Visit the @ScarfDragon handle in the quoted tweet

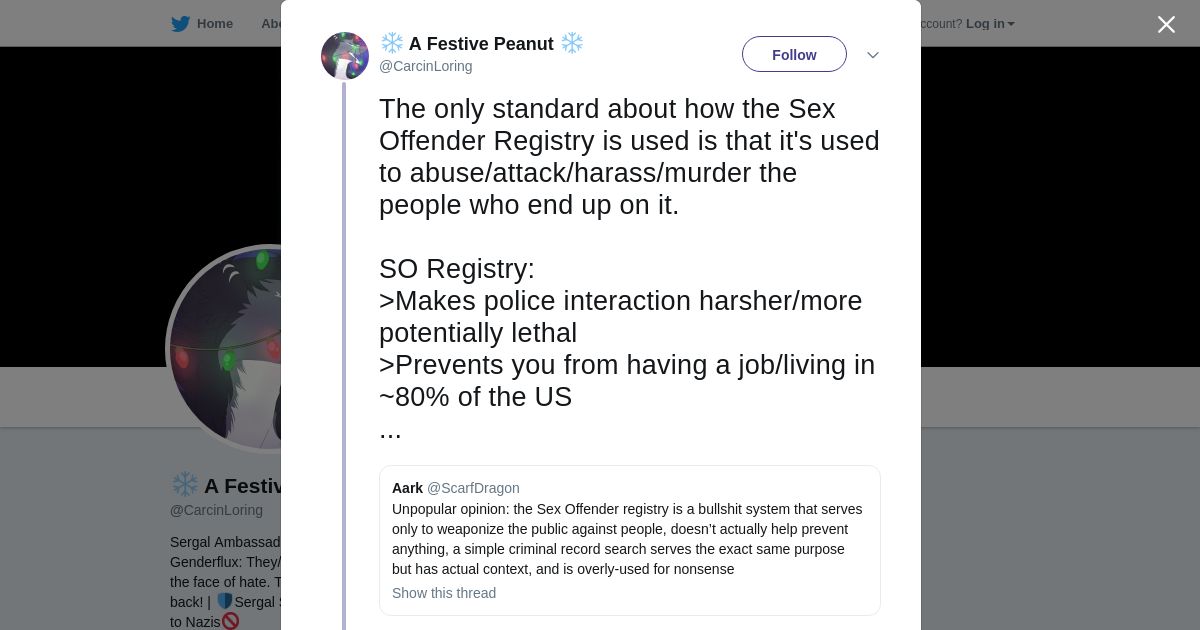pyautogui.click(x=473, y=488)
